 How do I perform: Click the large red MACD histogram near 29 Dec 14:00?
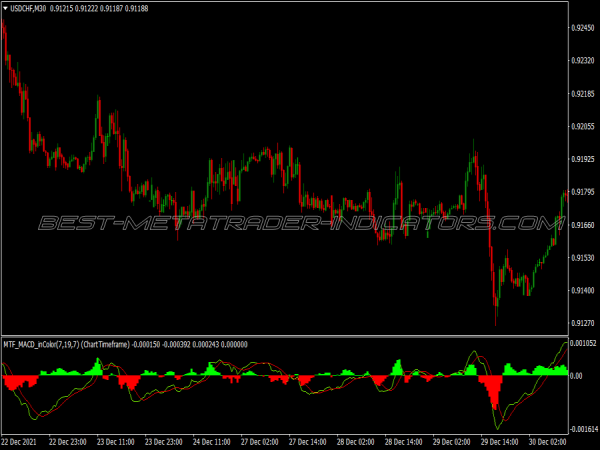pyautogui.click(x=492, y=388)
